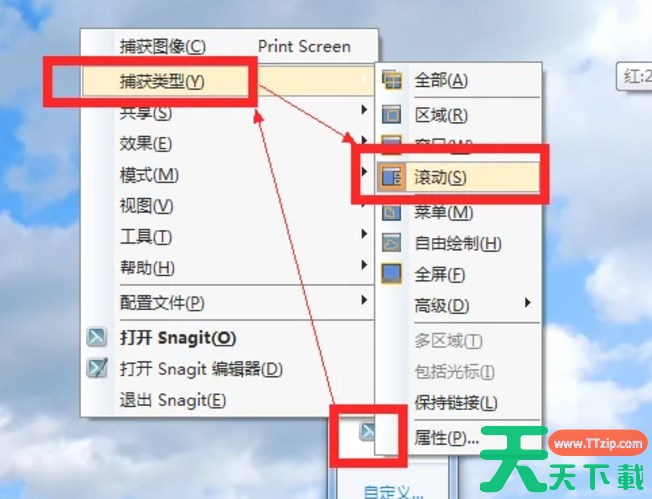Expand the arrow beside 工具(T)
Viewport: 652px width, 499px height.
(x=364, y=234)
